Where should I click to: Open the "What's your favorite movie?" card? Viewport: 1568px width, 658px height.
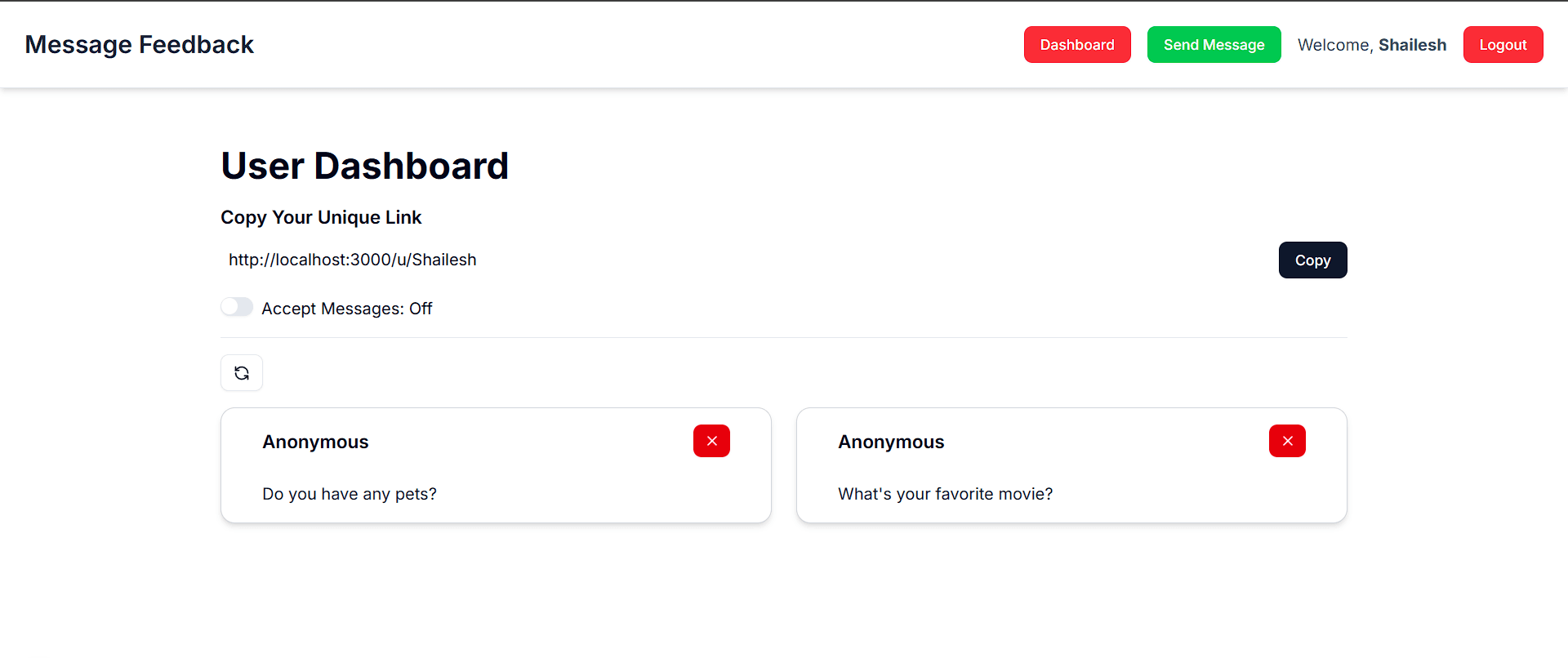pos(1071,465)
